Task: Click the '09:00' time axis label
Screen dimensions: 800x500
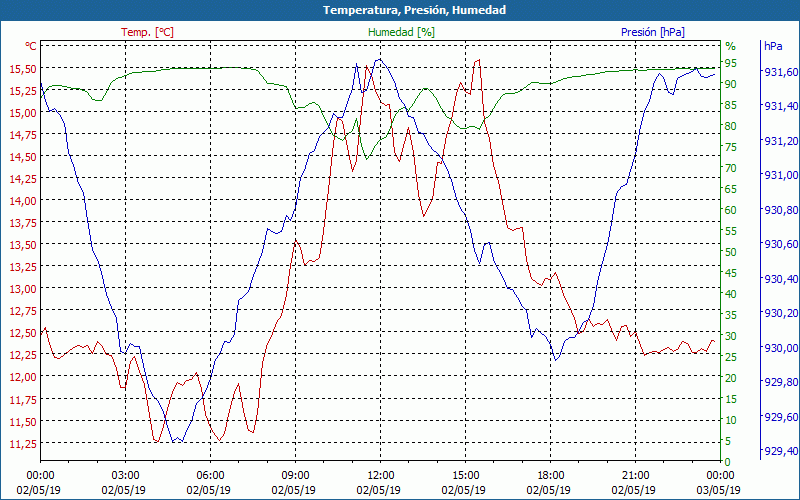Action: click(295, 476)
